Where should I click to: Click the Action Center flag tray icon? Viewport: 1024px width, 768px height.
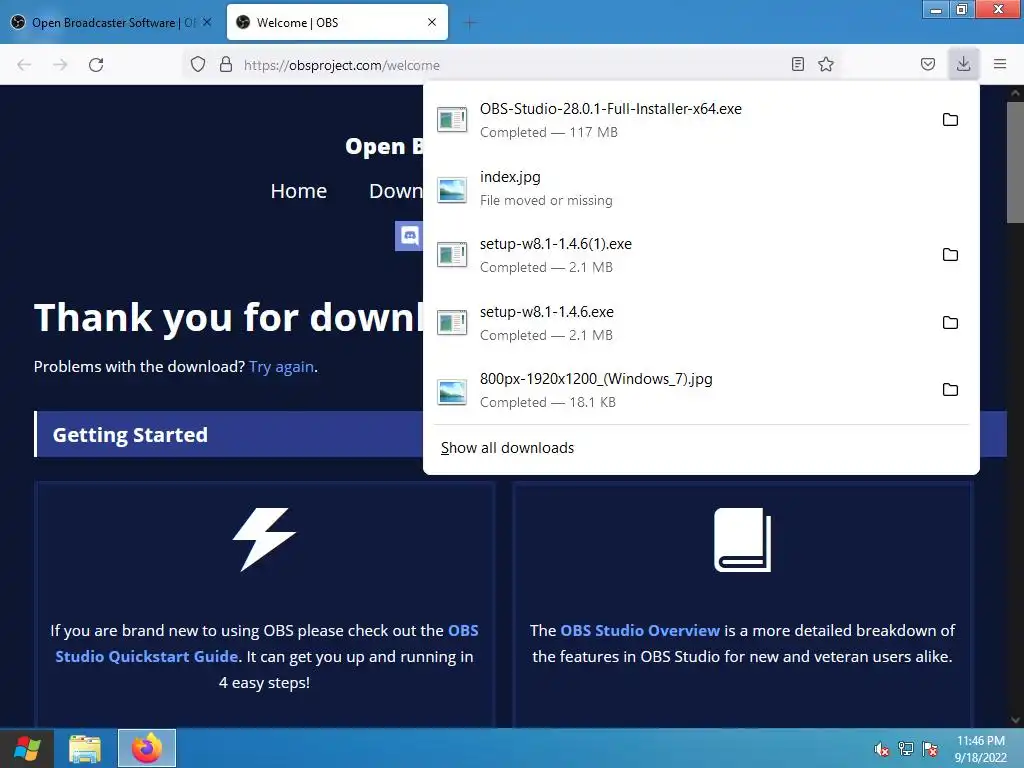tap(930, 749)
